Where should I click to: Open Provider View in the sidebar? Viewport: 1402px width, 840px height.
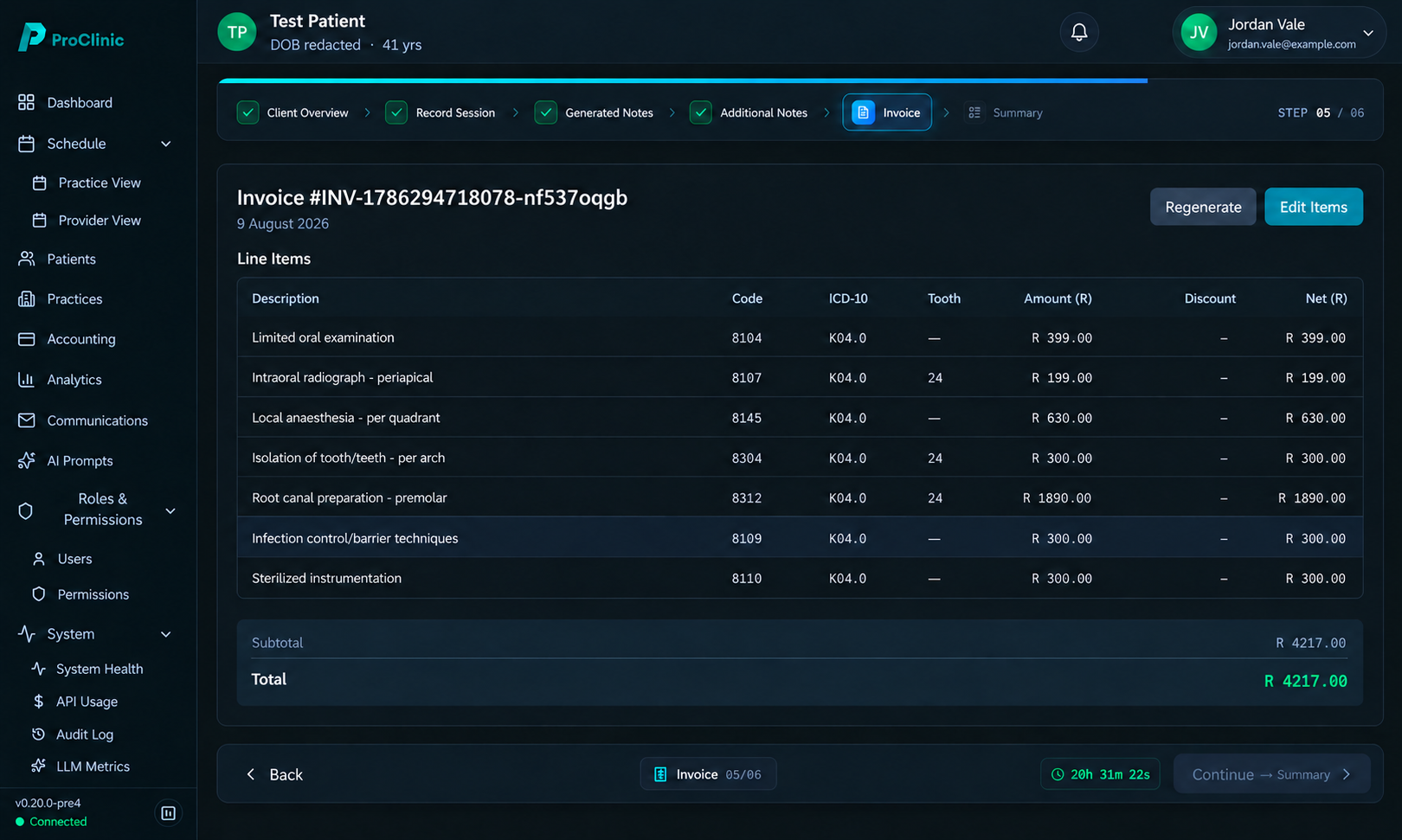click(x=87, y=221)
